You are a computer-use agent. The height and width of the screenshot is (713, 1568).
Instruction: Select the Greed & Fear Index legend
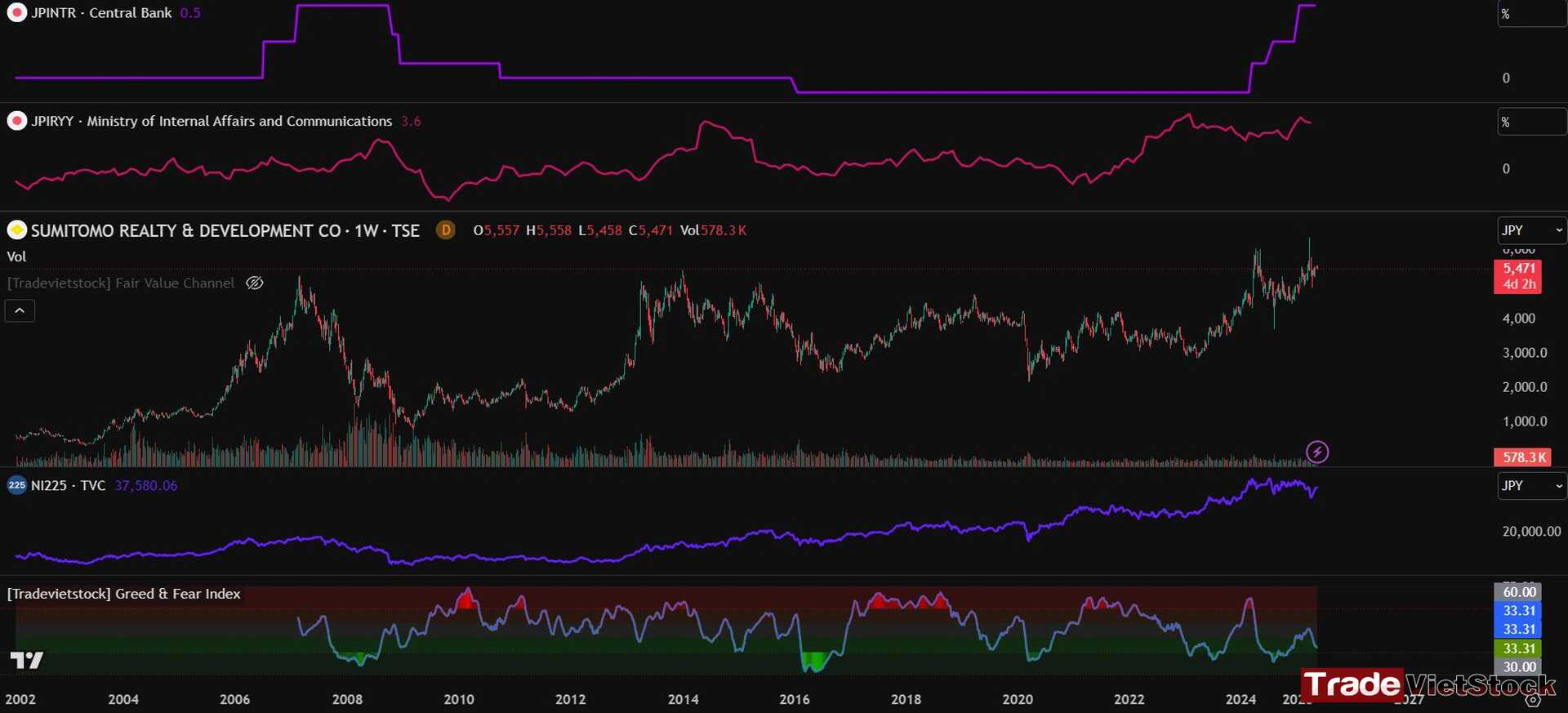[x=123, y=594]
